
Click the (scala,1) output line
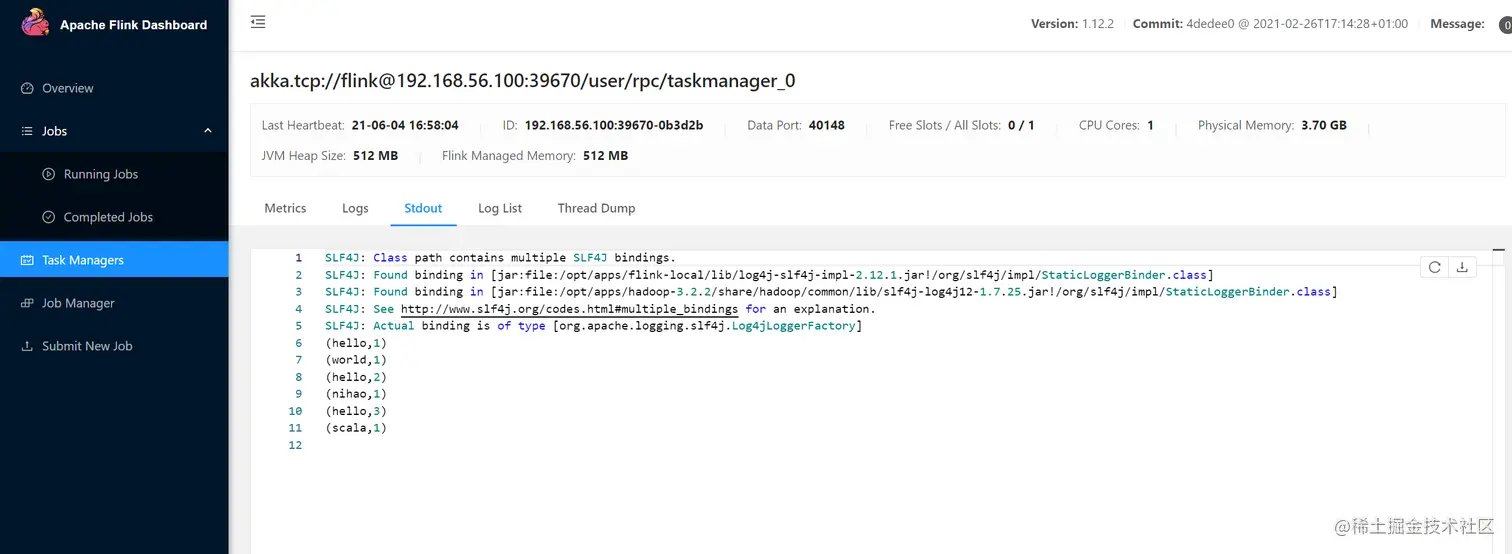tap(355, 428)
